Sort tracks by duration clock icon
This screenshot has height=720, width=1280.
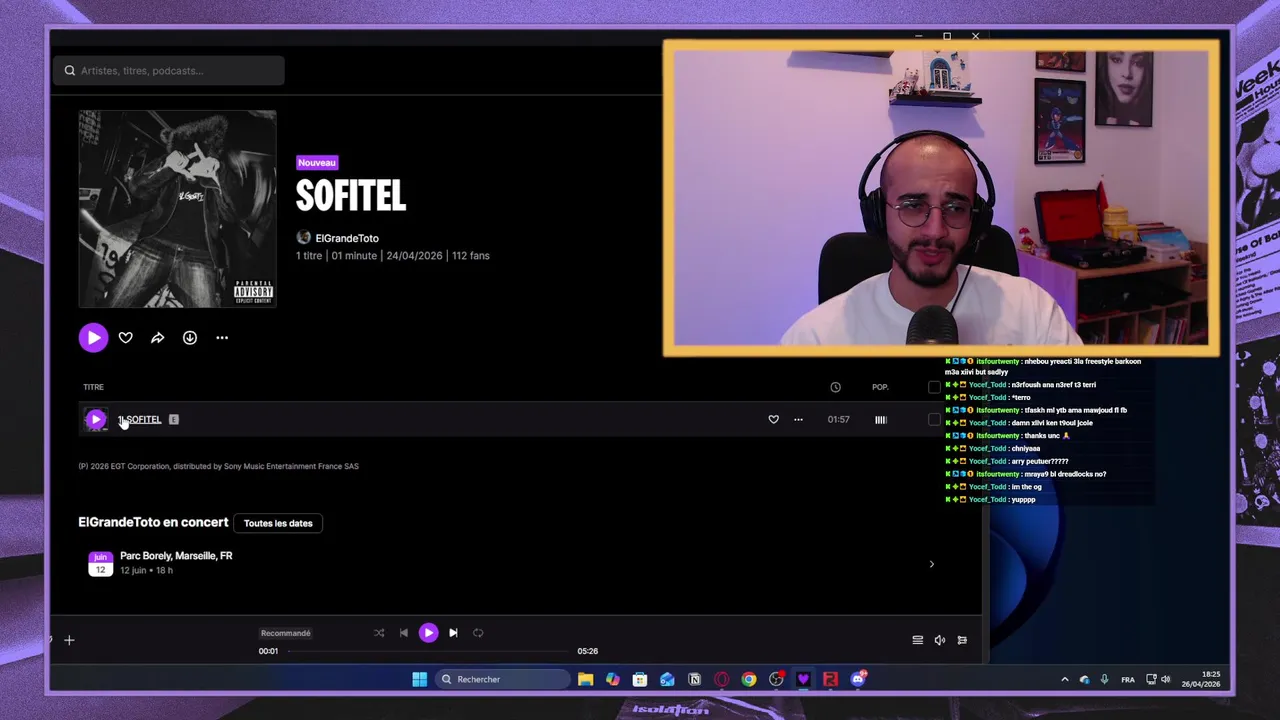[835, 387]
